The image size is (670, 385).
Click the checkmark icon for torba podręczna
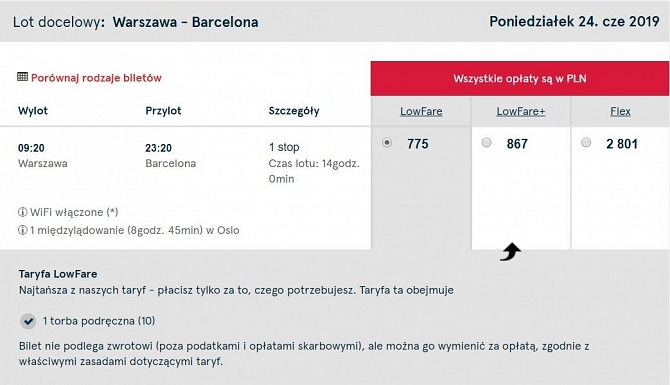coord(28,321)
